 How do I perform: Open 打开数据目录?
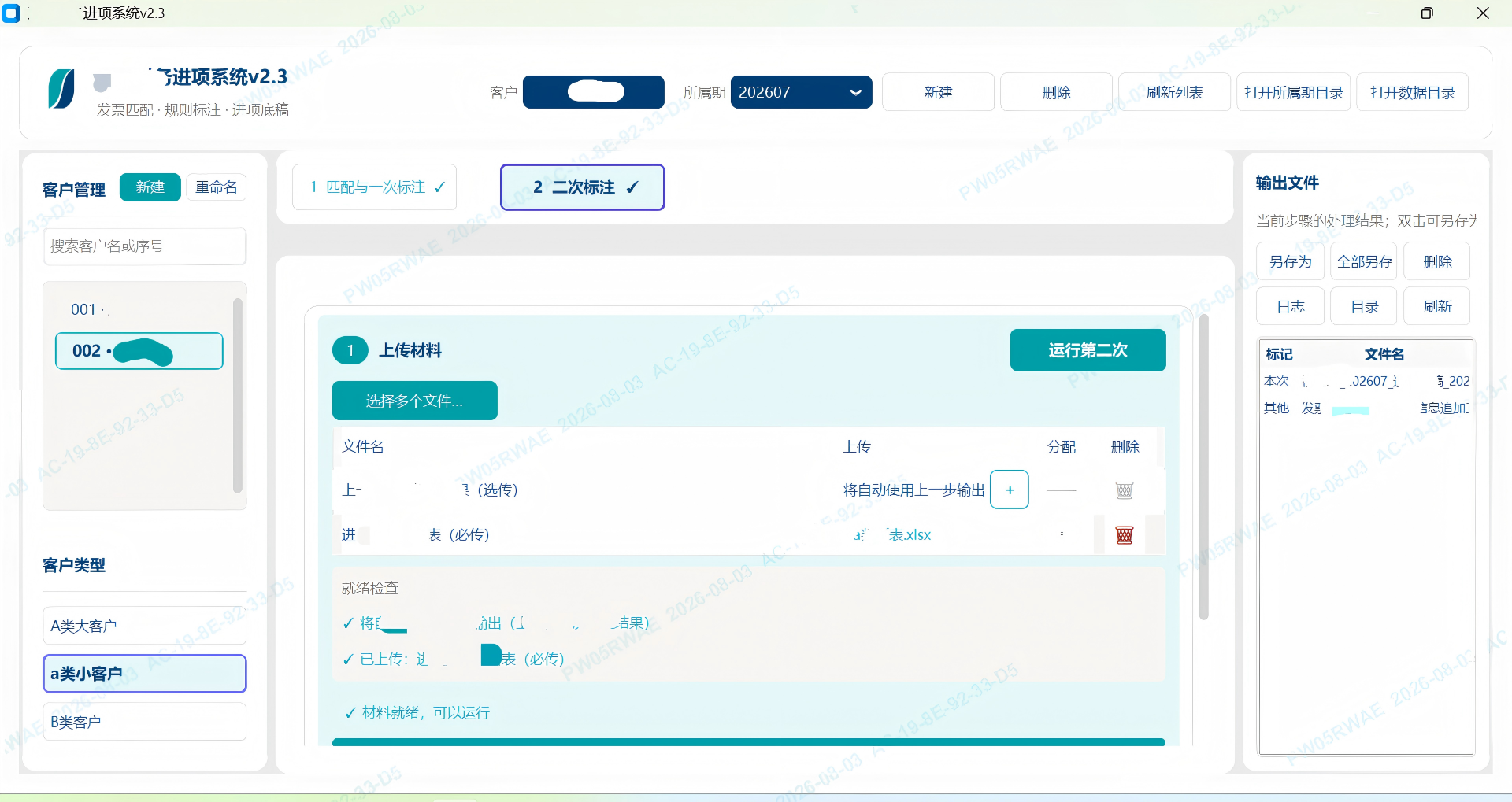tap(1412, 92)
